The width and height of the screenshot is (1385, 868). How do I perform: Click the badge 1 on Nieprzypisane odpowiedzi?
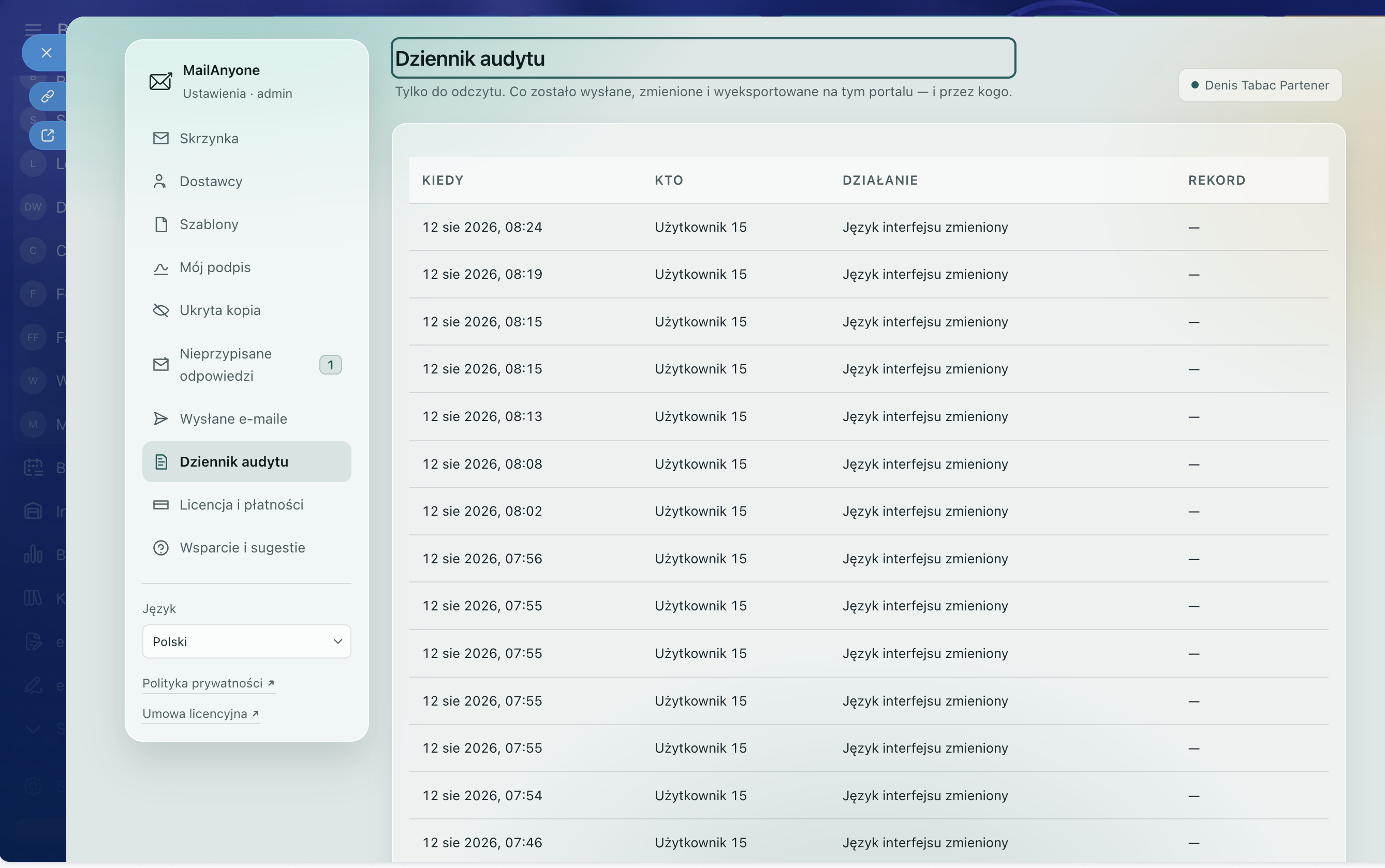click(x=331, y=365)
